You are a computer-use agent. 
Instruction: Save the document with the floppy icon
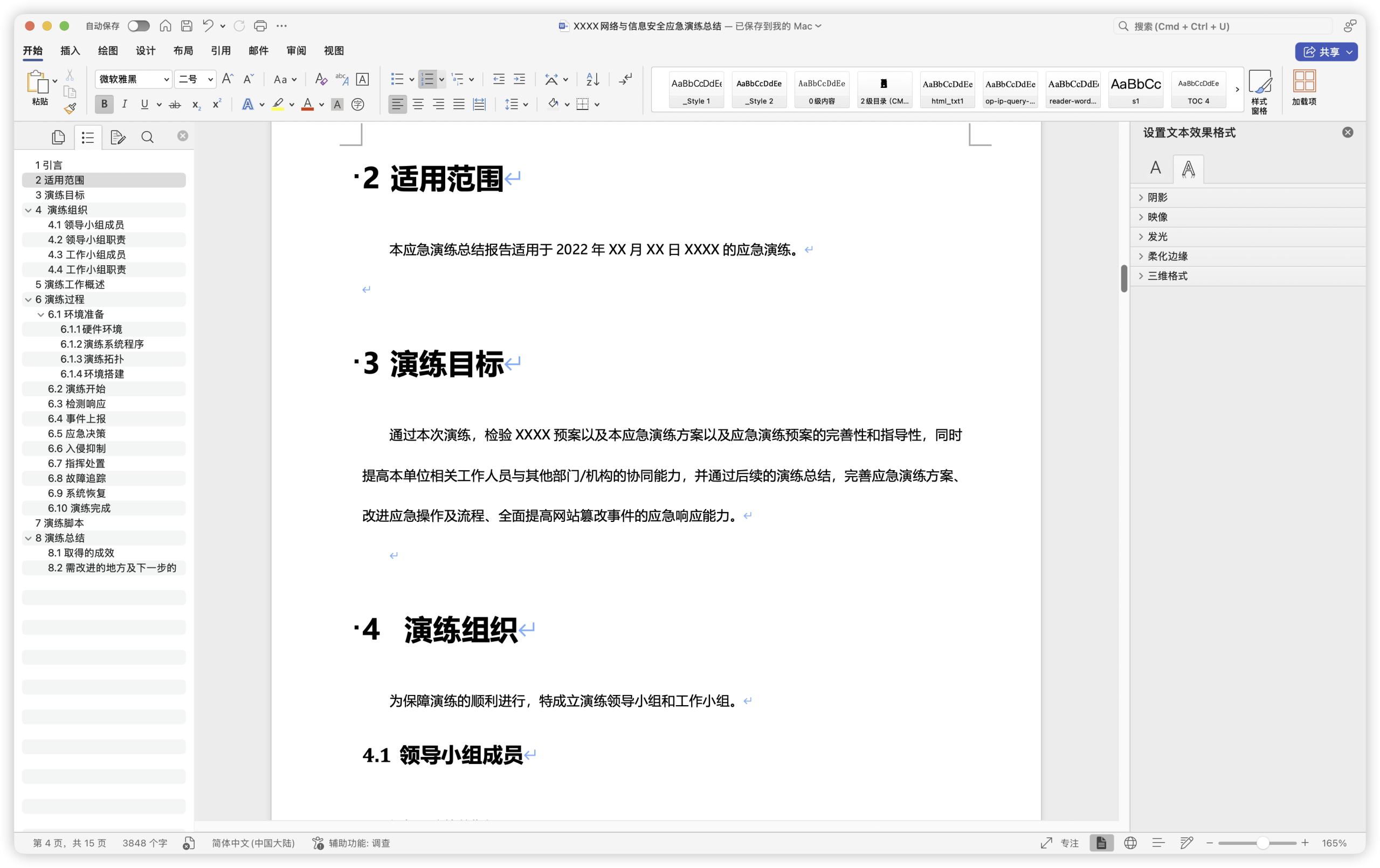click(x=187, y=26)
